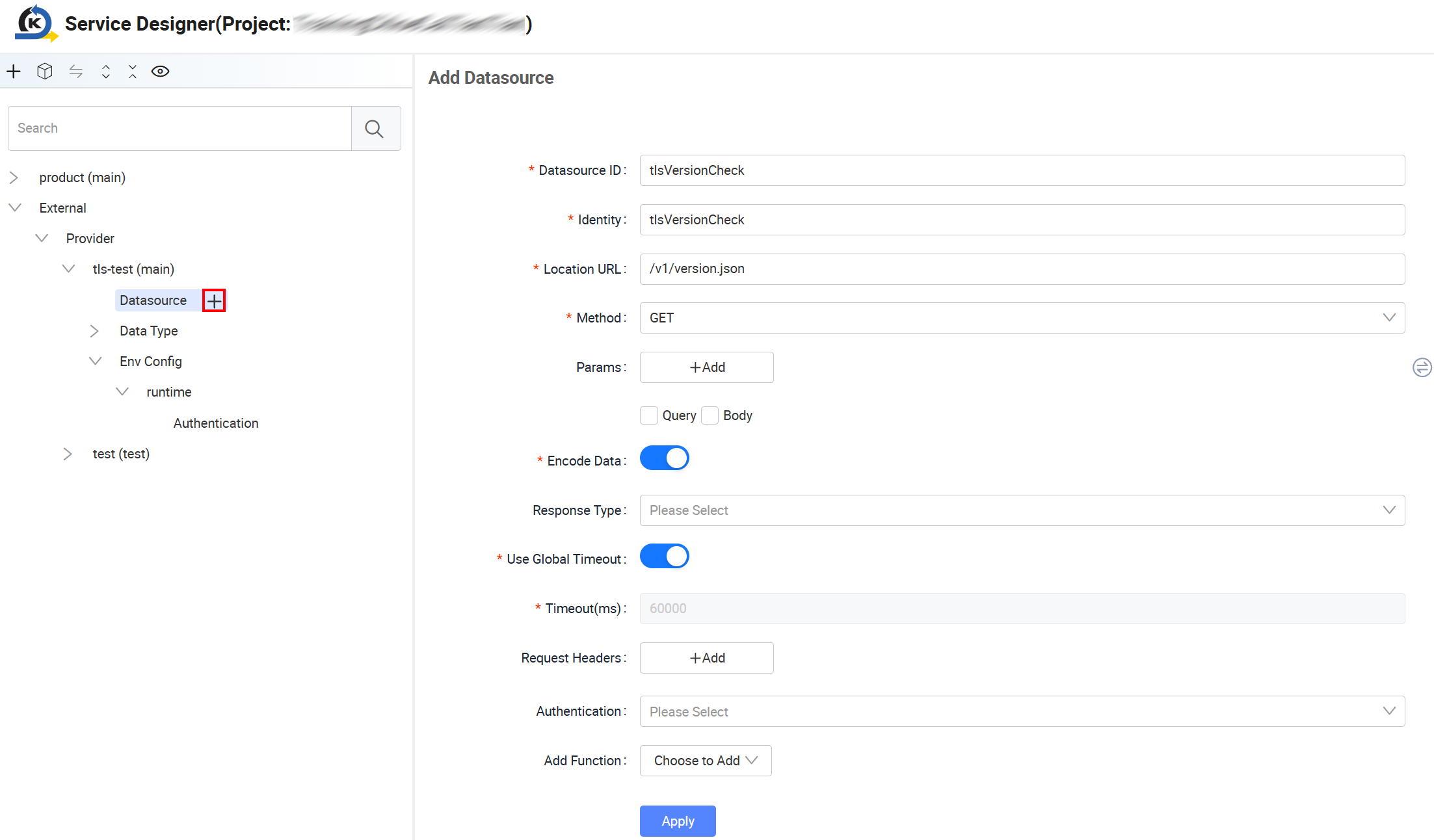Click the cube package icon in toolbar
The width and height of the screenshot is (1434, 840).
coord(45,72)
